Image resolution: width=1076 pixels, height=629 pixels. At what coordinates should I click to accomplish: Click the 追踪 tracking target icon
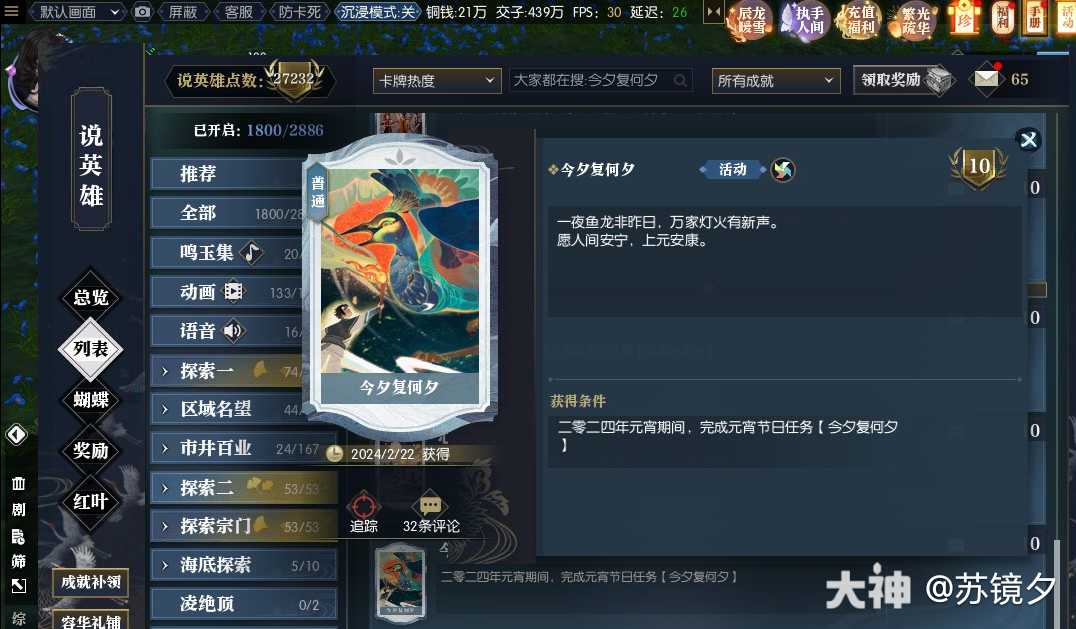pos(364,507)
